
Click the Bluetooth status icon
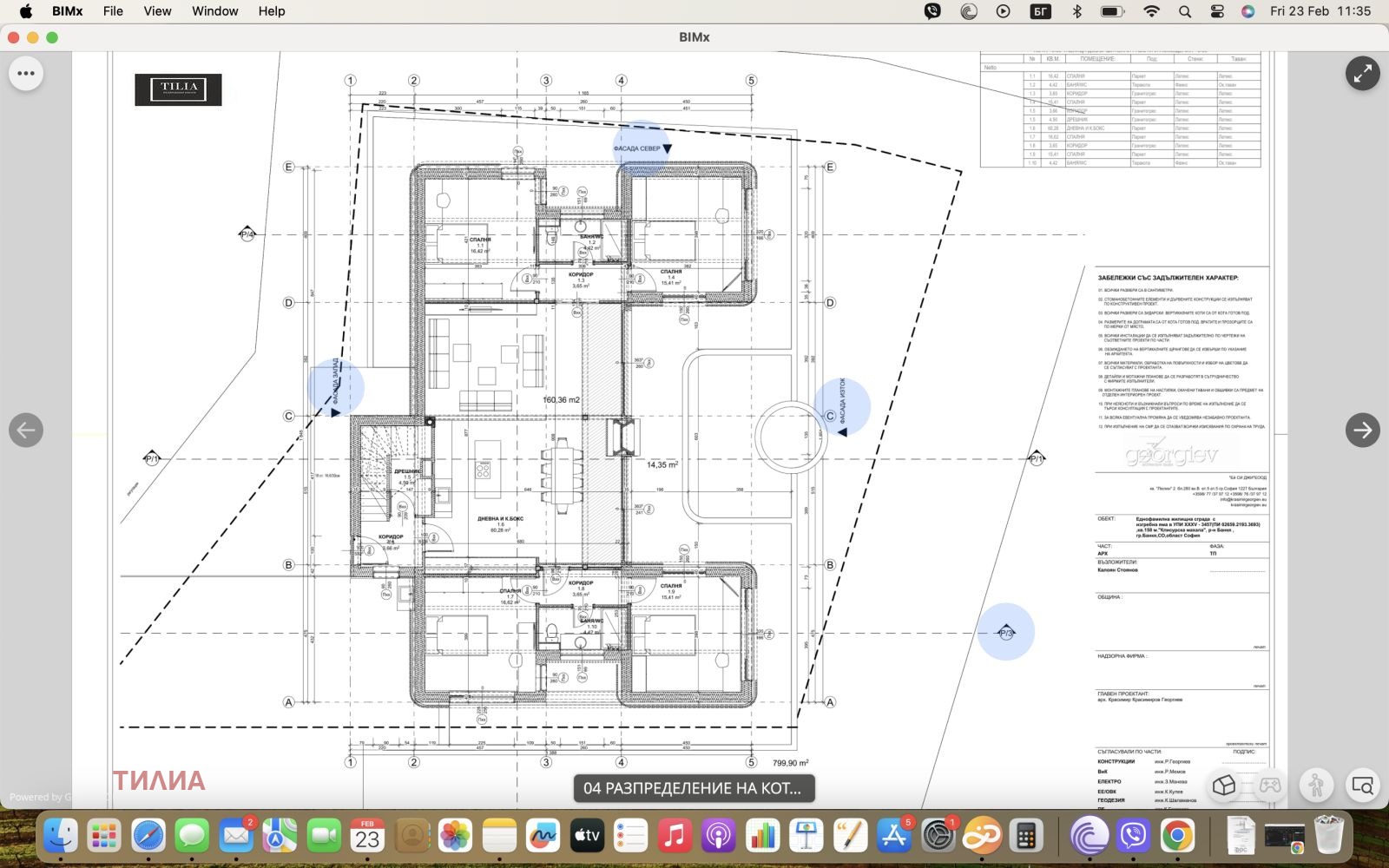[x=1077, y=11]
